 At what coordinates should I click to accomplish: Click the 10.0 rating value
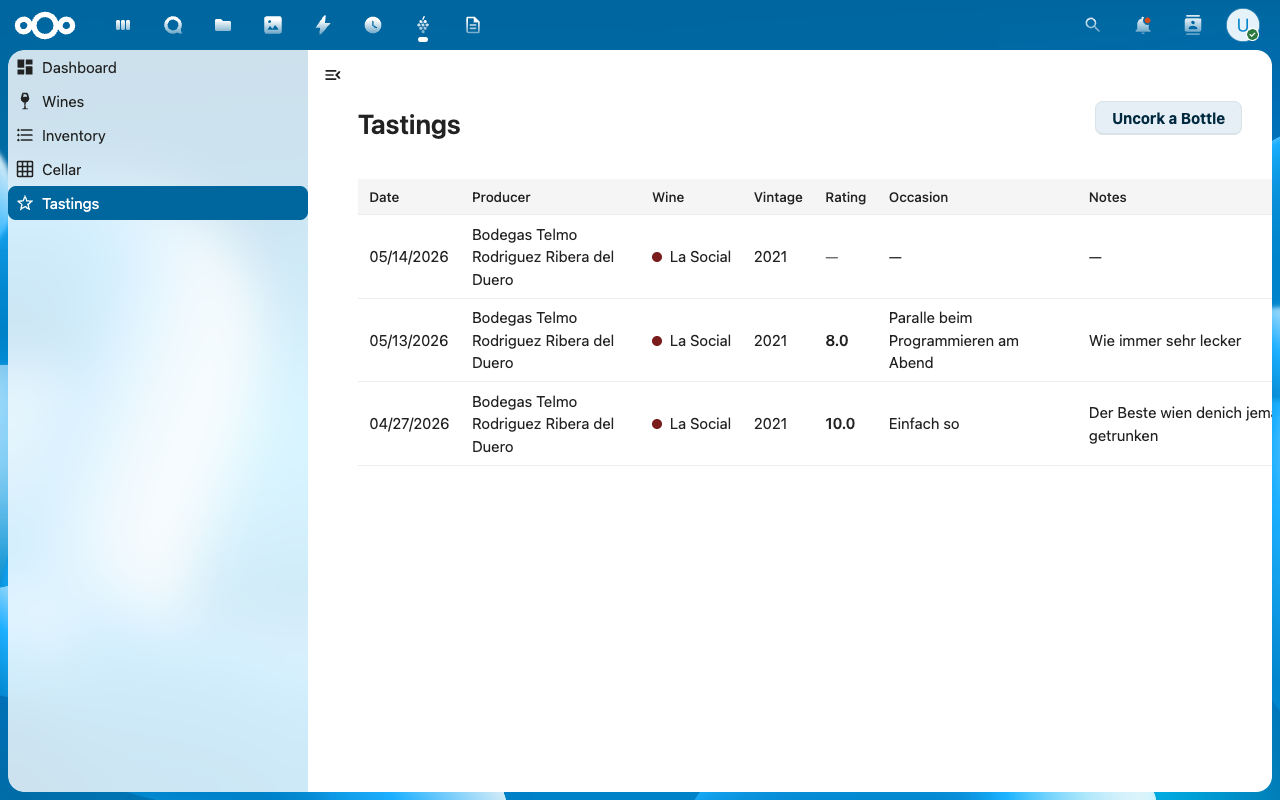[x=840, y=424]
